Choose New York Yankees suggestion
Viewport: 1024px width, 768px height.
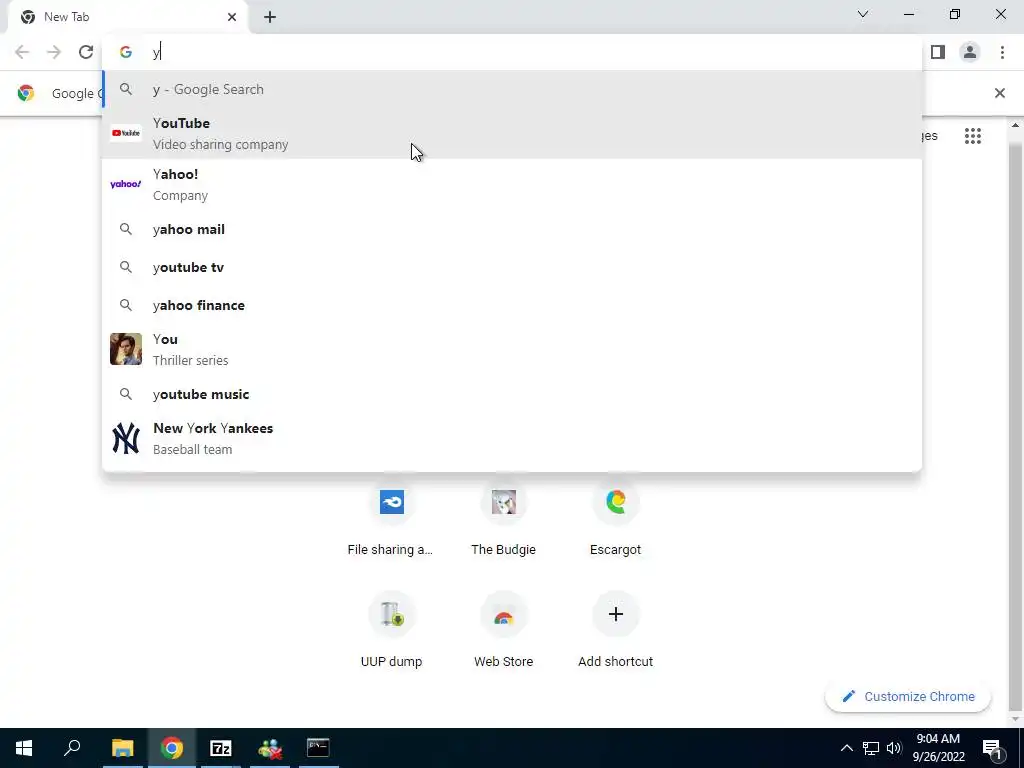pyautogui.click(x=512, y=438)
